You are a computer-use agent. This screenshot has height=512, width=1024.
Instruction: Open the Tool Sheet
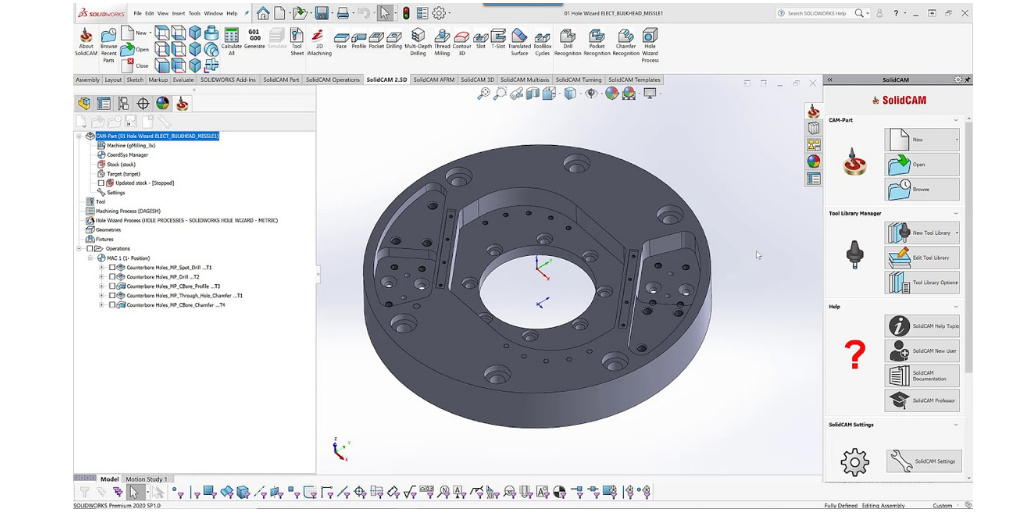(296, 42)
